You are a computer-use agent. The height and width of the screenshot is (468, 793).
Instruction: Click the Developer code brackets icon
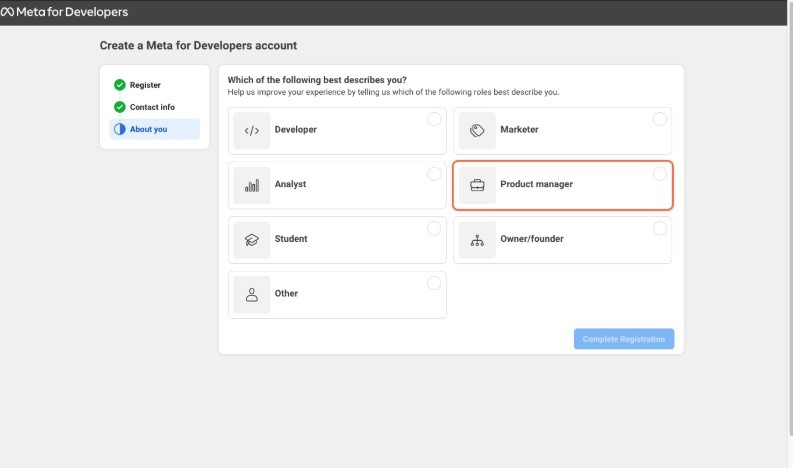tap(251, 131)
